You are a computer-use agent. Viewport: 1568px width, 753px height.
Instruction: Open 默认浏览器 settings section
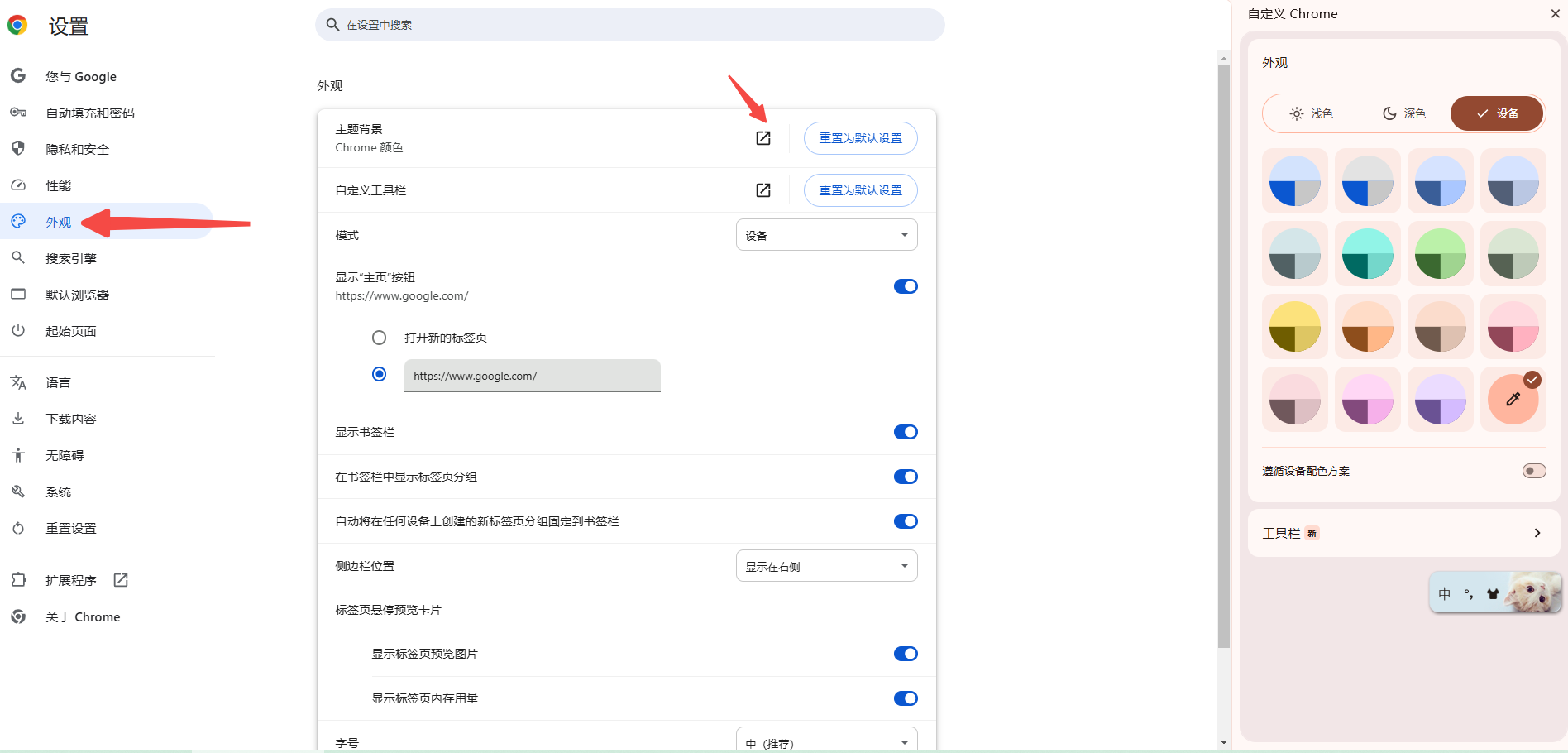coord(108,295)
